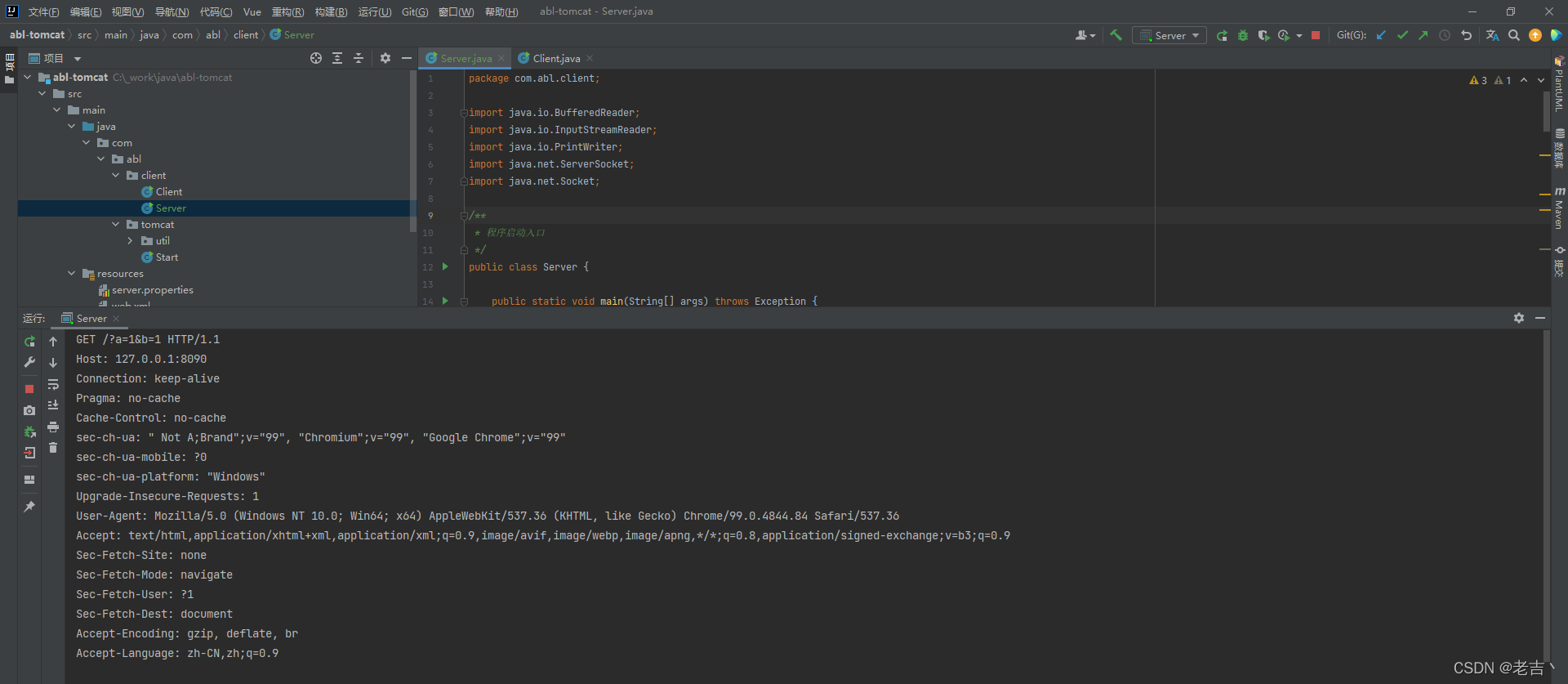Screen dimensions: 1568x684
Task: Push commits using the green Git arrow
Action: coord(1423,35)
